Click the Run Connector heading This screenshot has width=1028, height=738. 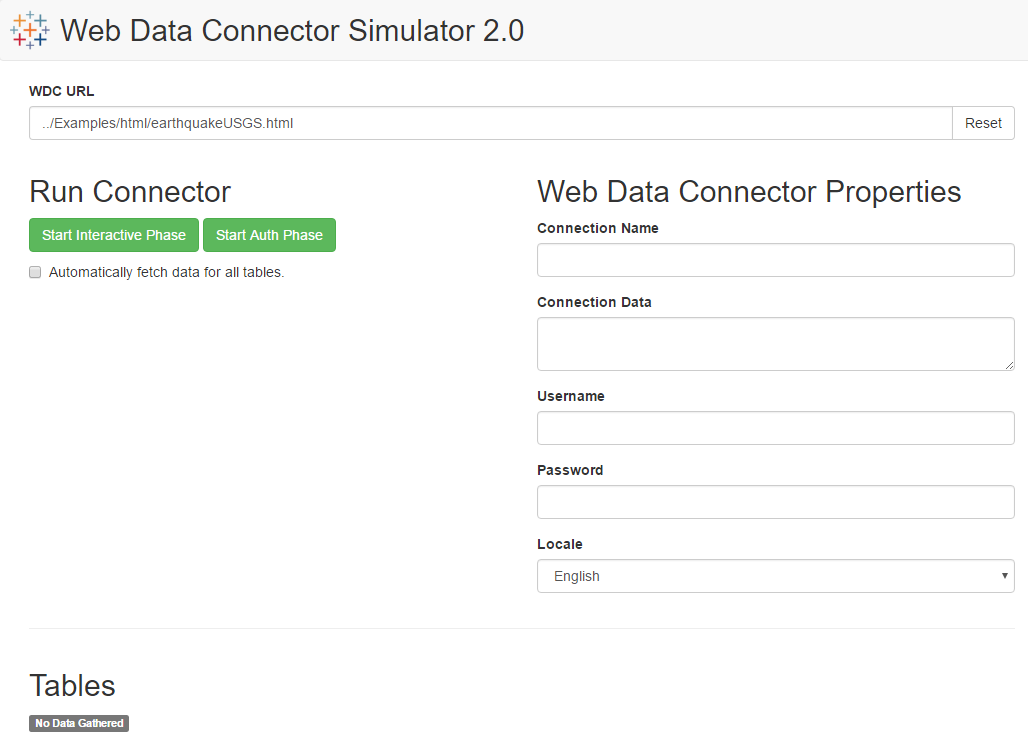130,192
